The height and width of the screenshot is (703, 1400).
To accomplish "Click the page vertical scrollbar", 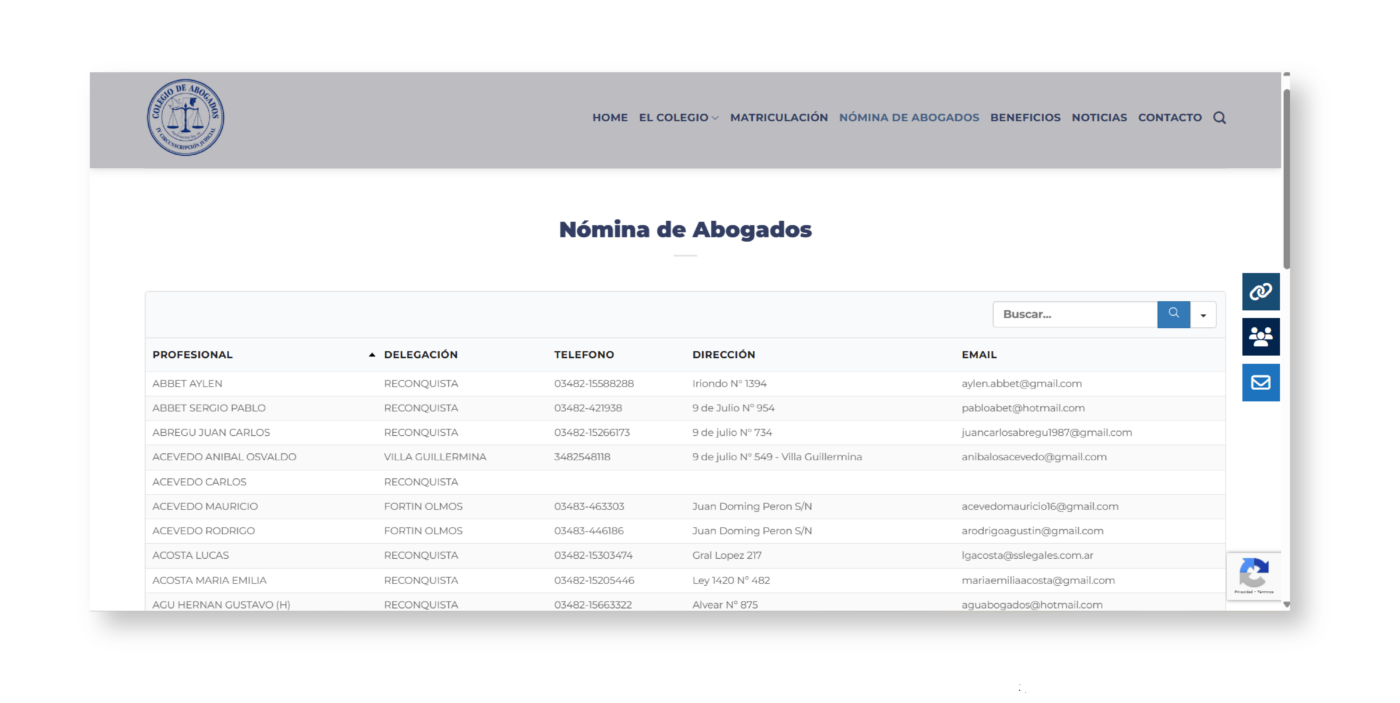I will click(1286, 180).
